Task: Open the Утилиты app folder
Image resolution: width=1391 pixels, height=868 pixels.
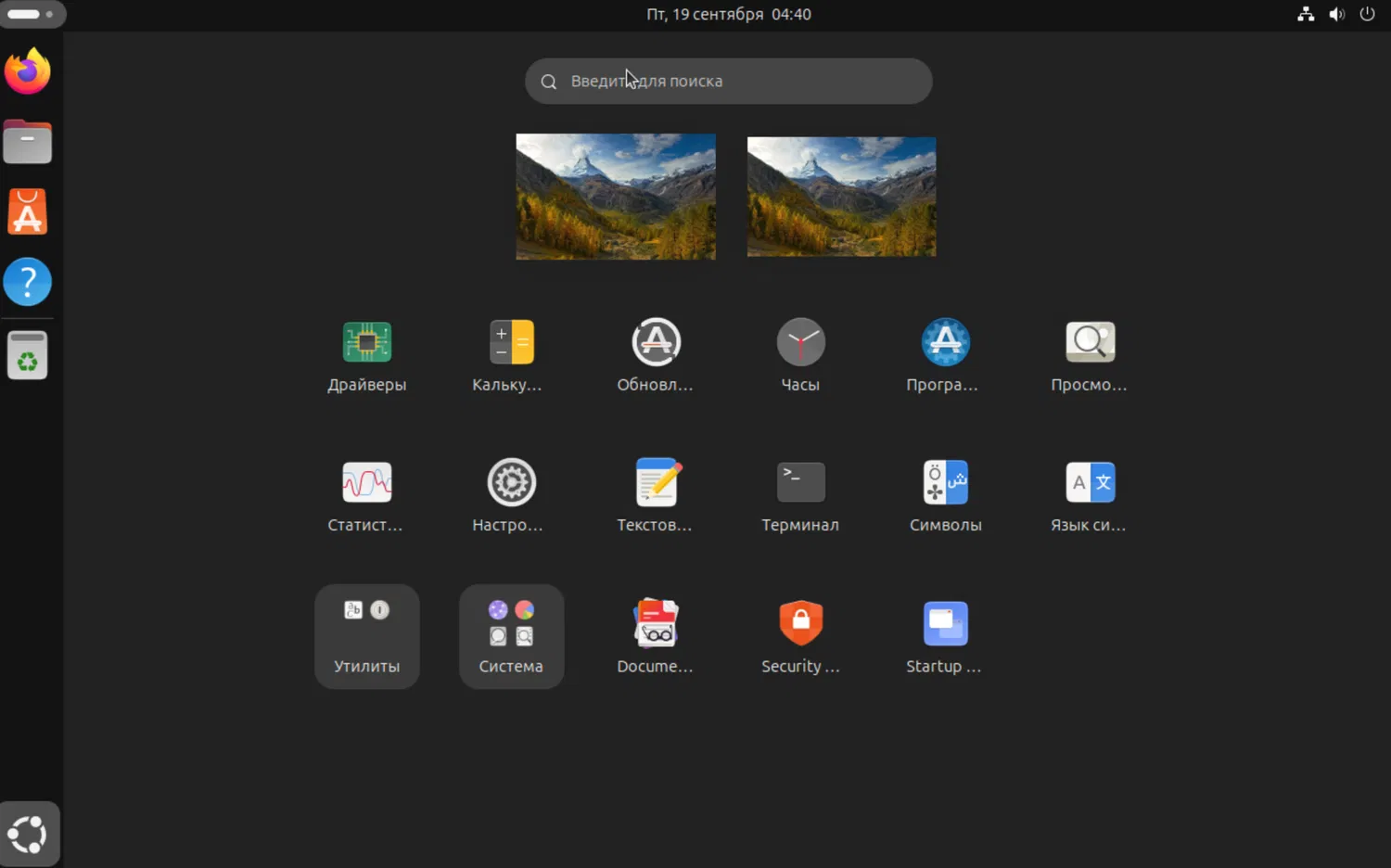Action: pyautogui.click(x=367, y=637)
